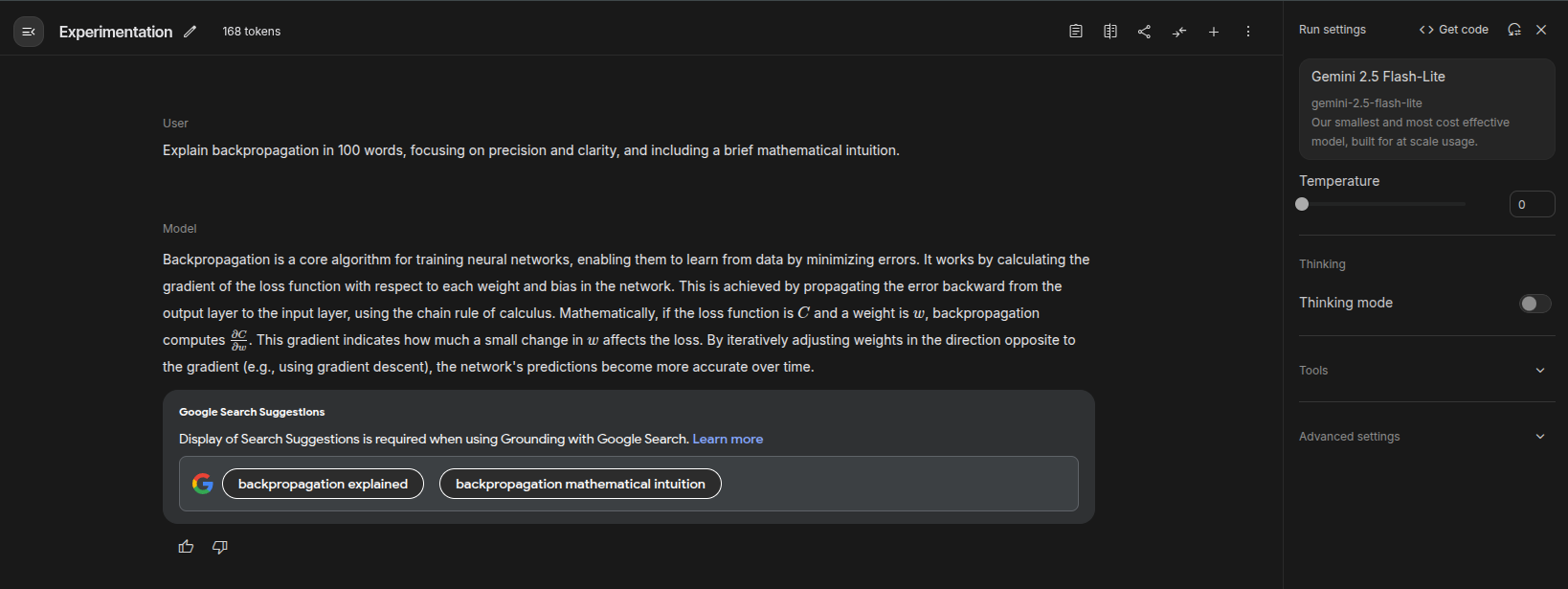This screenshot has height=589, width=1568.
Task: Adjust the Temperature slider handle
Action: point(1302,204)
